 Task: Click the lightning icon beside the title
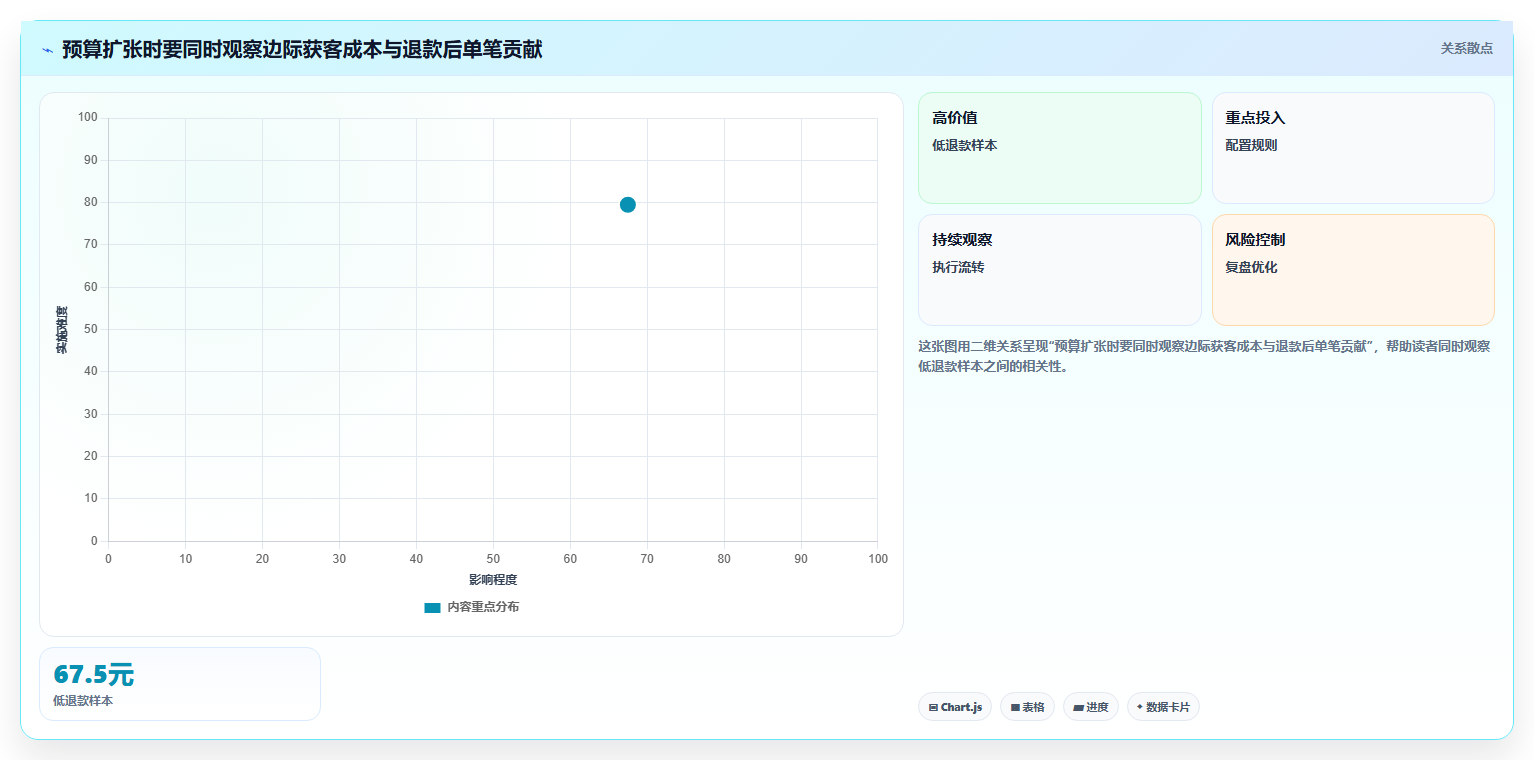[x=48, y=50]
